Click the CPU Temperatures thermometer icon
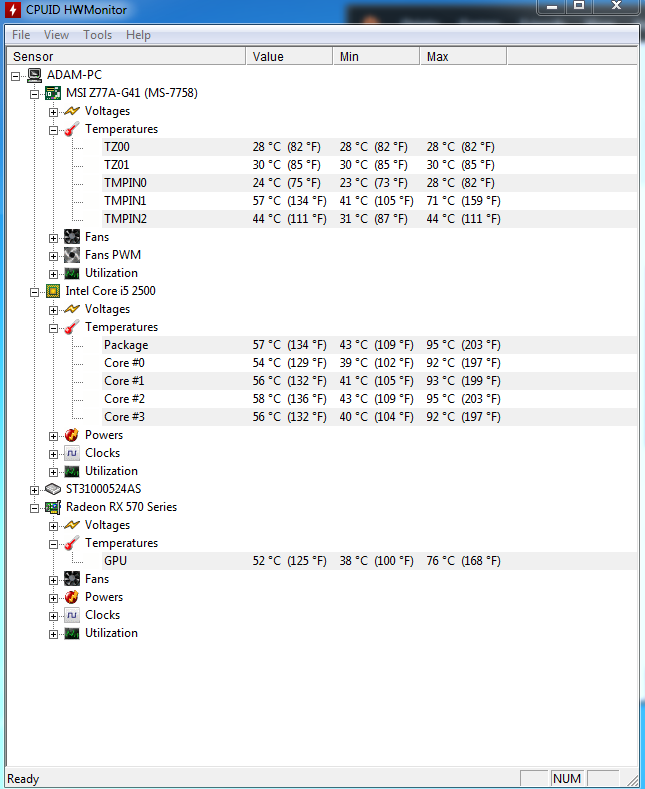The height and width of the screenshot is (789, 645). (x=72, y=327)
